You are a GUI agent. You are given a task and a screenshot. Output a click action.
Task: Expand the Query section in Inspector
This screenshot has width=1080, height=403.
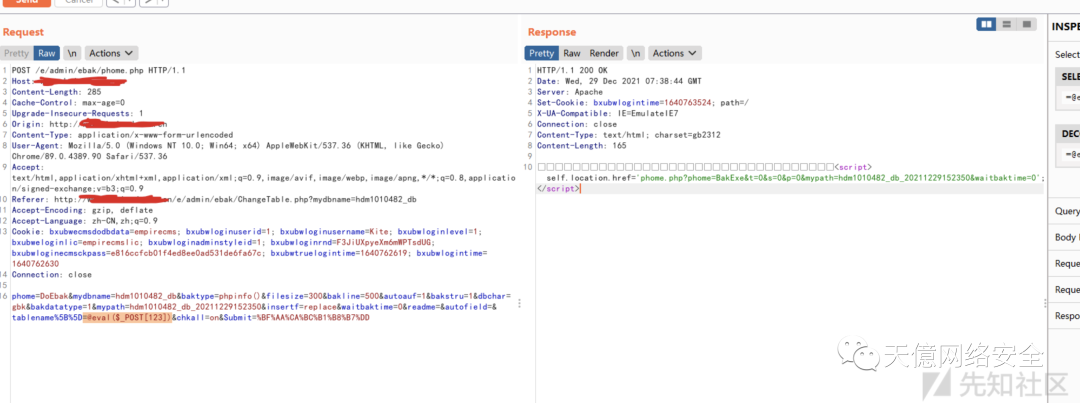point(1066,211)
